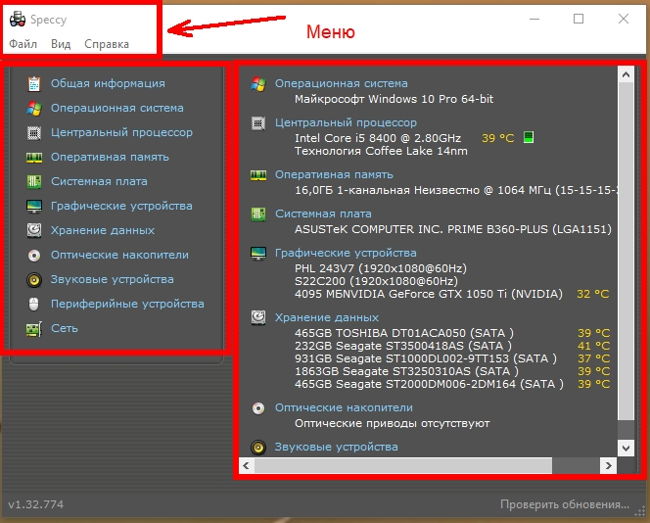This screenshot has height=523, width=650.
Task: Open the Файл menu
Action: click(23, 44)
